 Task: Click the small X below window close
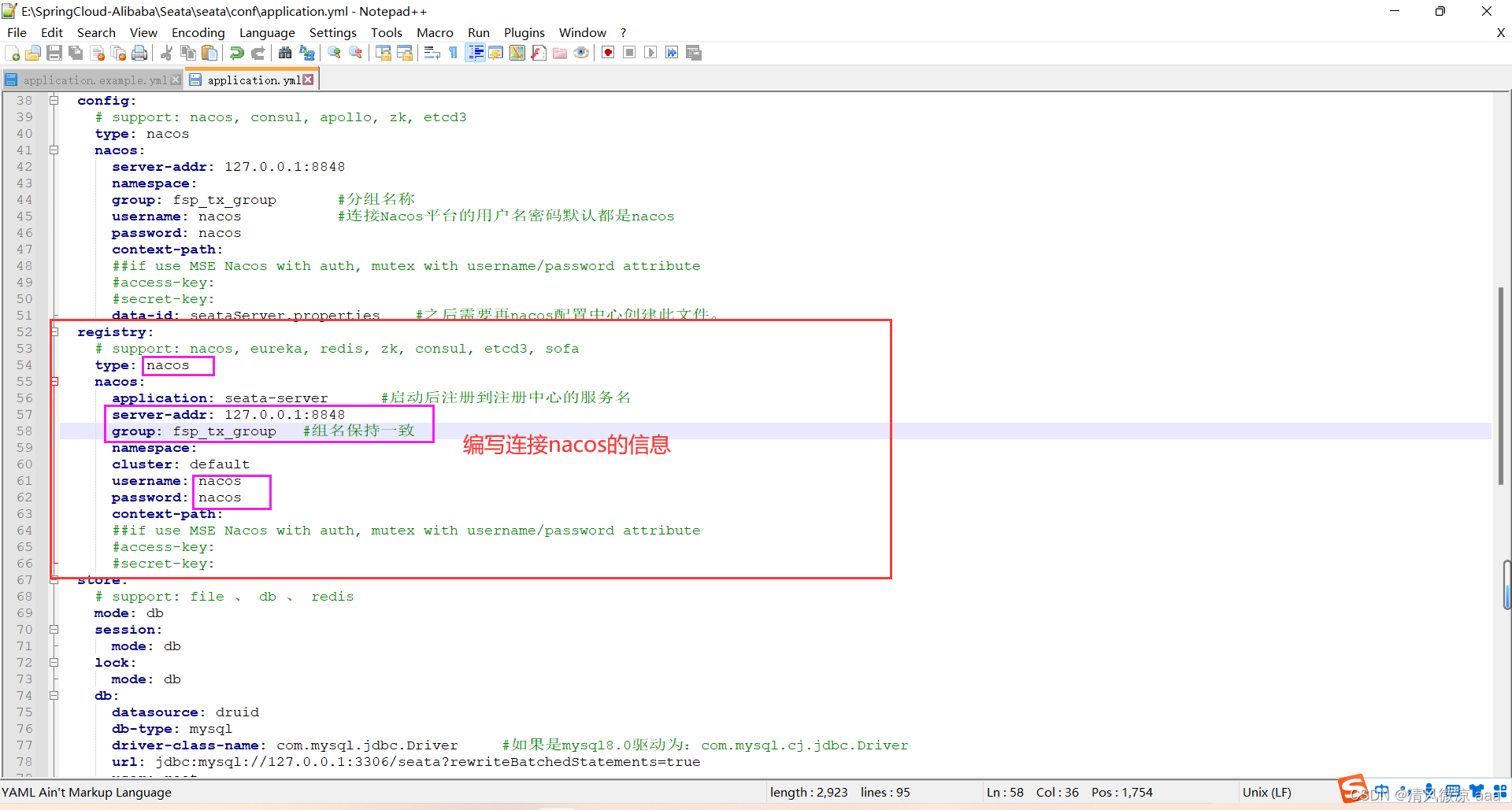(1500, 32)
